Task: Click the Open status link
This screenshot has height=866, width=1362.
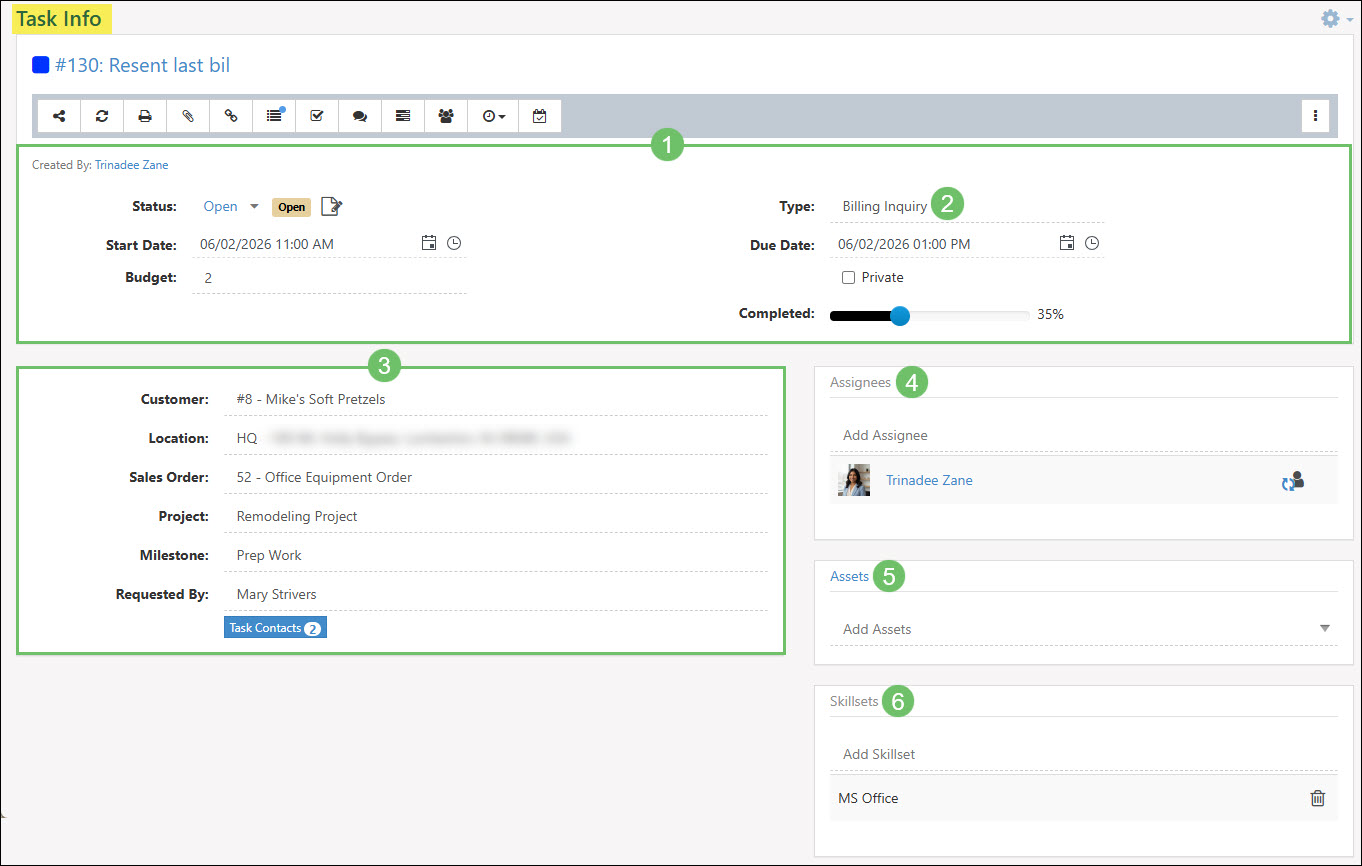Action: click(220, 207)
